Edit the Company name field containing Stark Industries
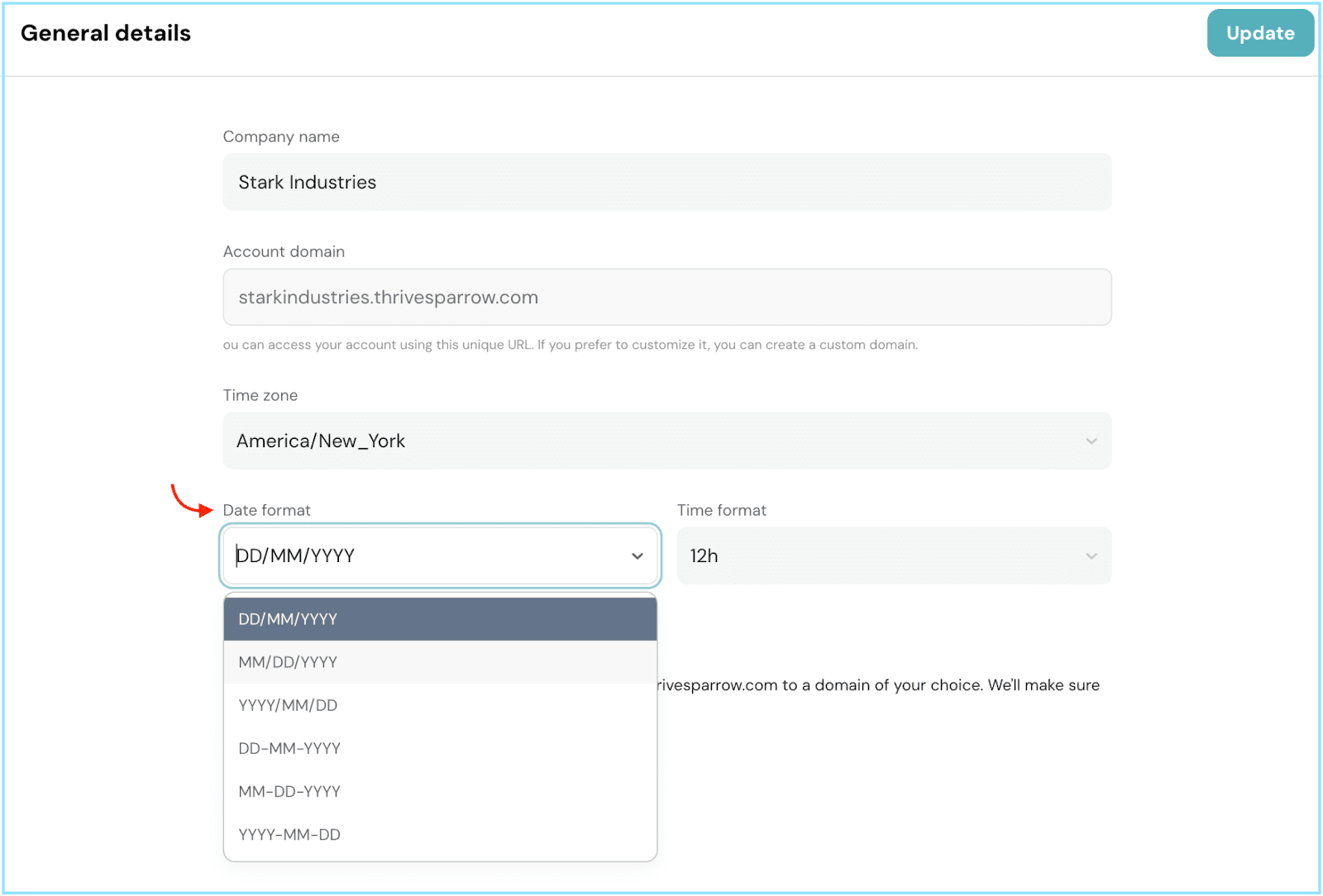Screen dimensions: 1323x896 click(666, 182)
